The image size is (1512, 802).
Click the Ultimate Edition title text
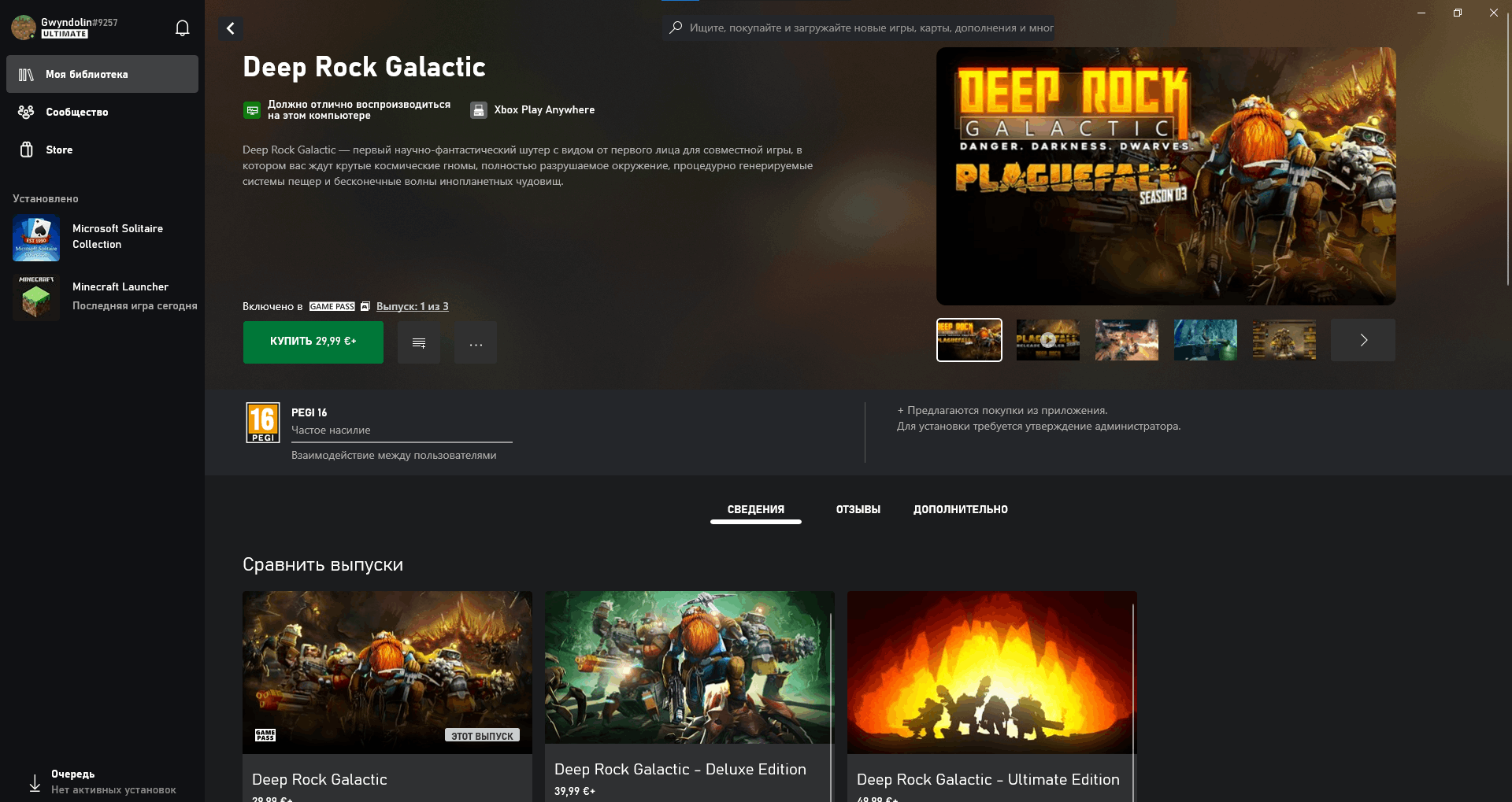[988, 780]
